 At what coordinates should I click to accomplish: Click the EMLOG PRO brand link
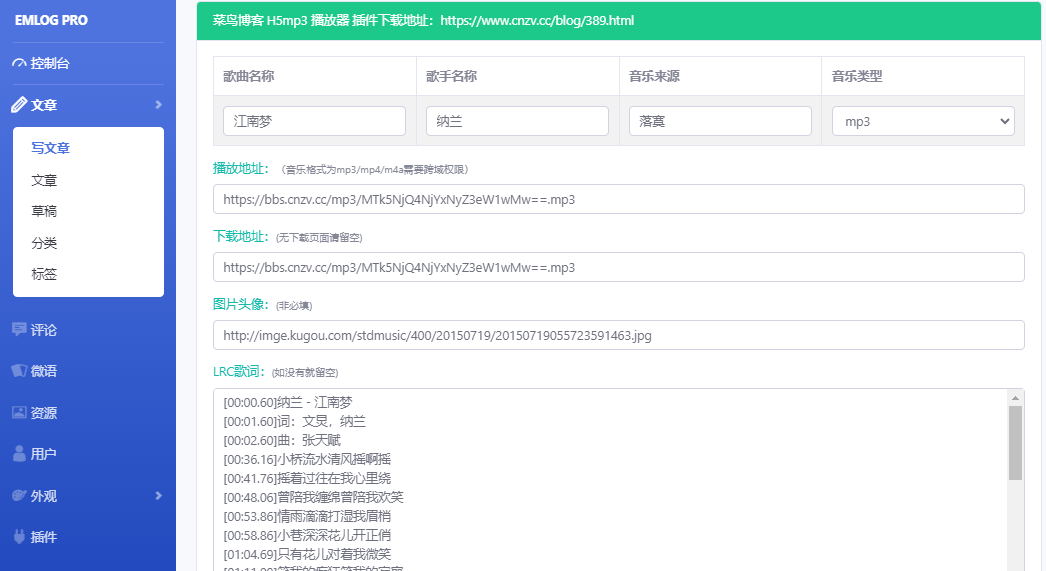click(x=51, y=20)
